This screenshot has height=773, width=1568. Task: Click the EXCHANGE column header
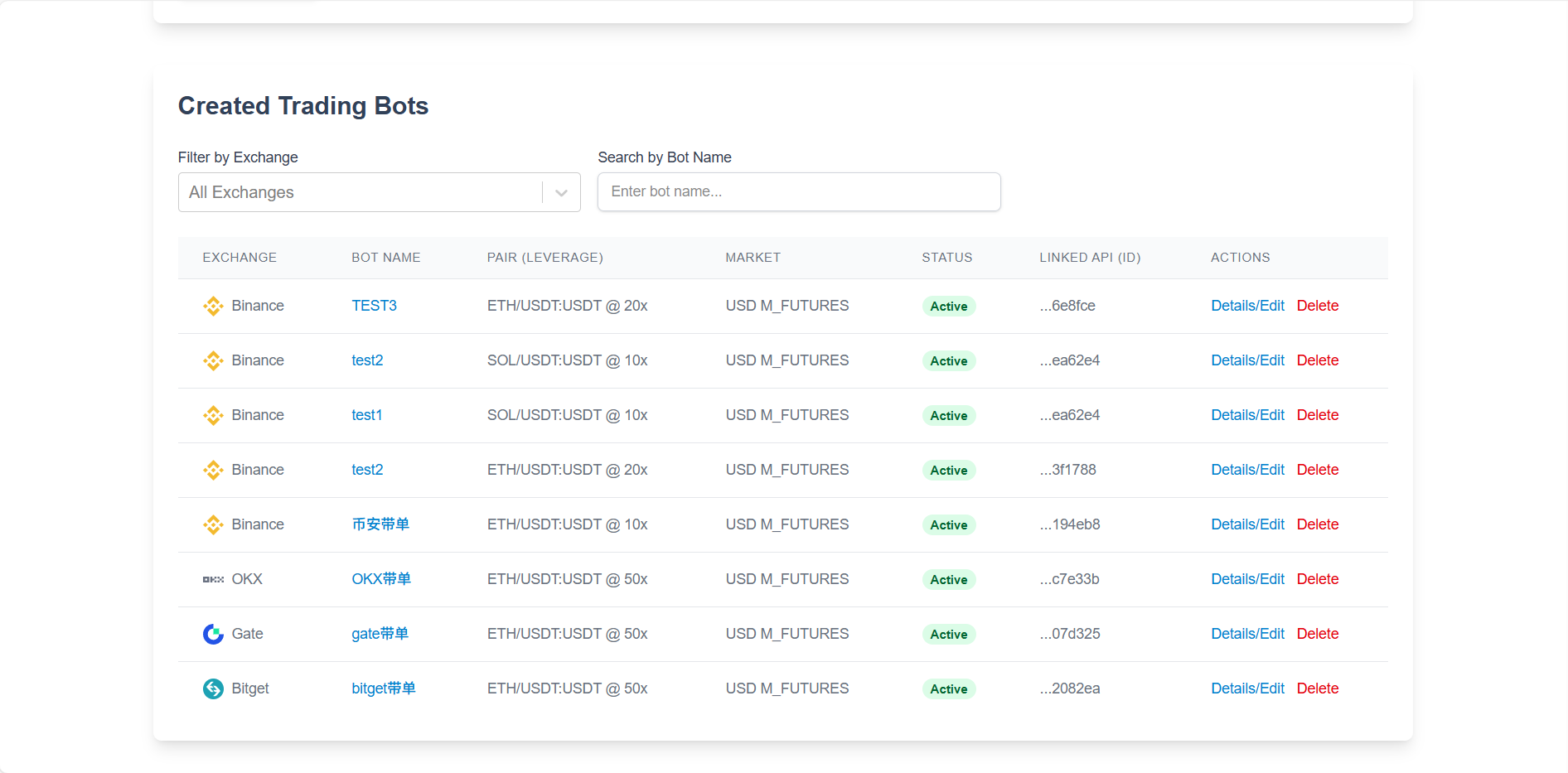tap(240, 258)
